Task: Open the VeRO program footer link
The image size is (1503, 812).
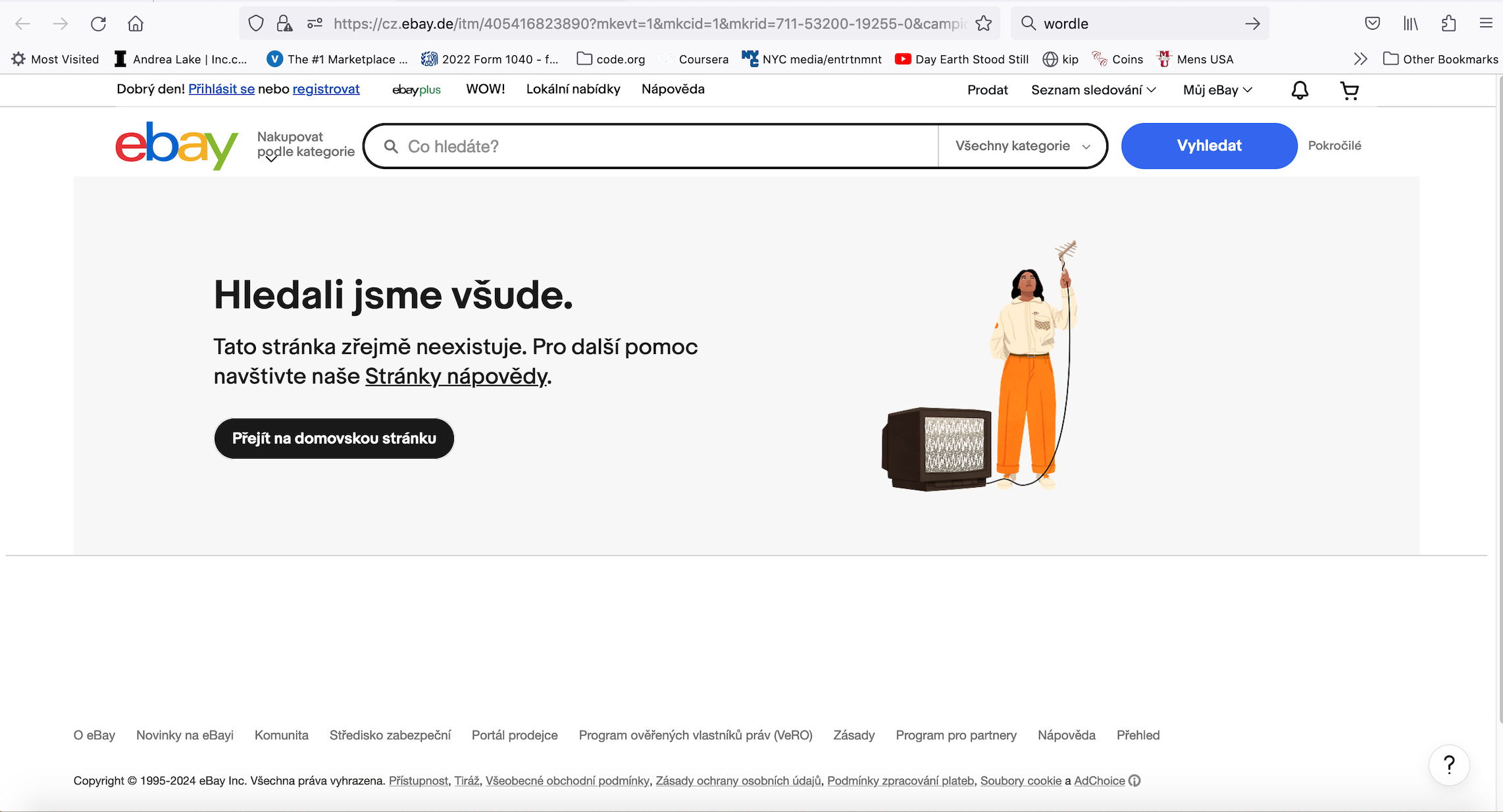Action: coord(696,735)
